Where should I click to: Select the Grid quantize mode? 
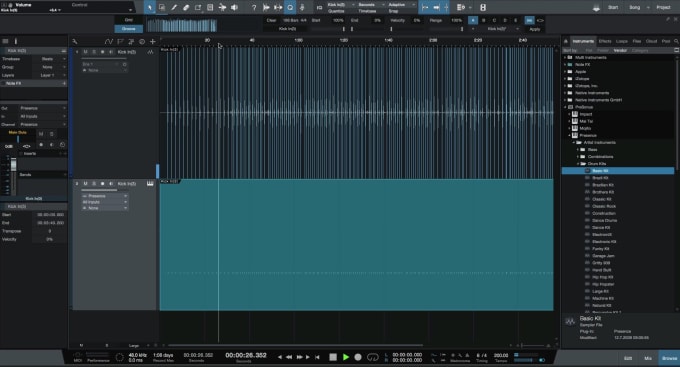(129, 20)
